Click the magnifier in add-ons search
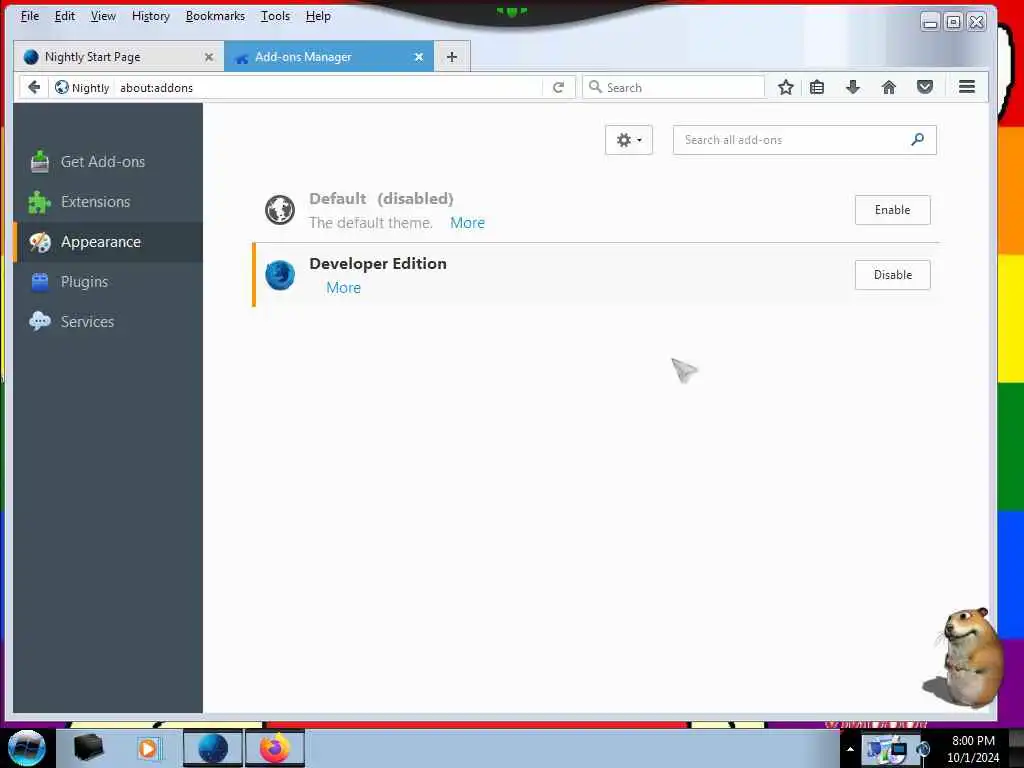 [918, 139]
